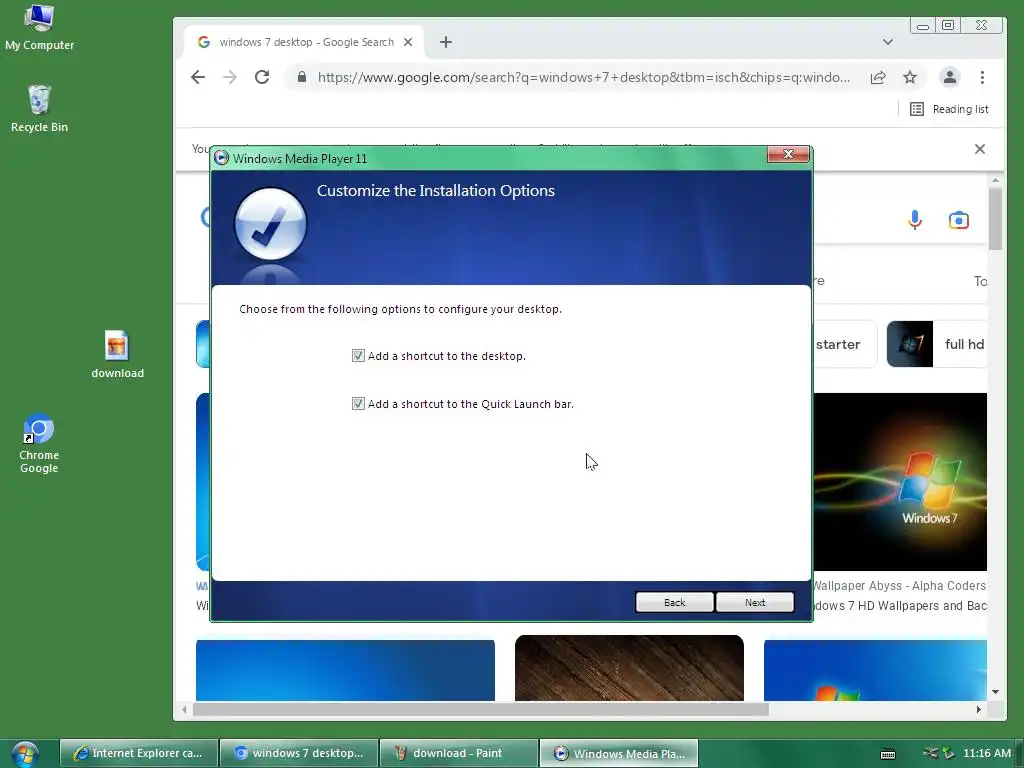The height and width of the screenshot is (768, 1024).
Task: Open the Windows 7 logo wallpaper thumbnail
Action: (900, 482)
